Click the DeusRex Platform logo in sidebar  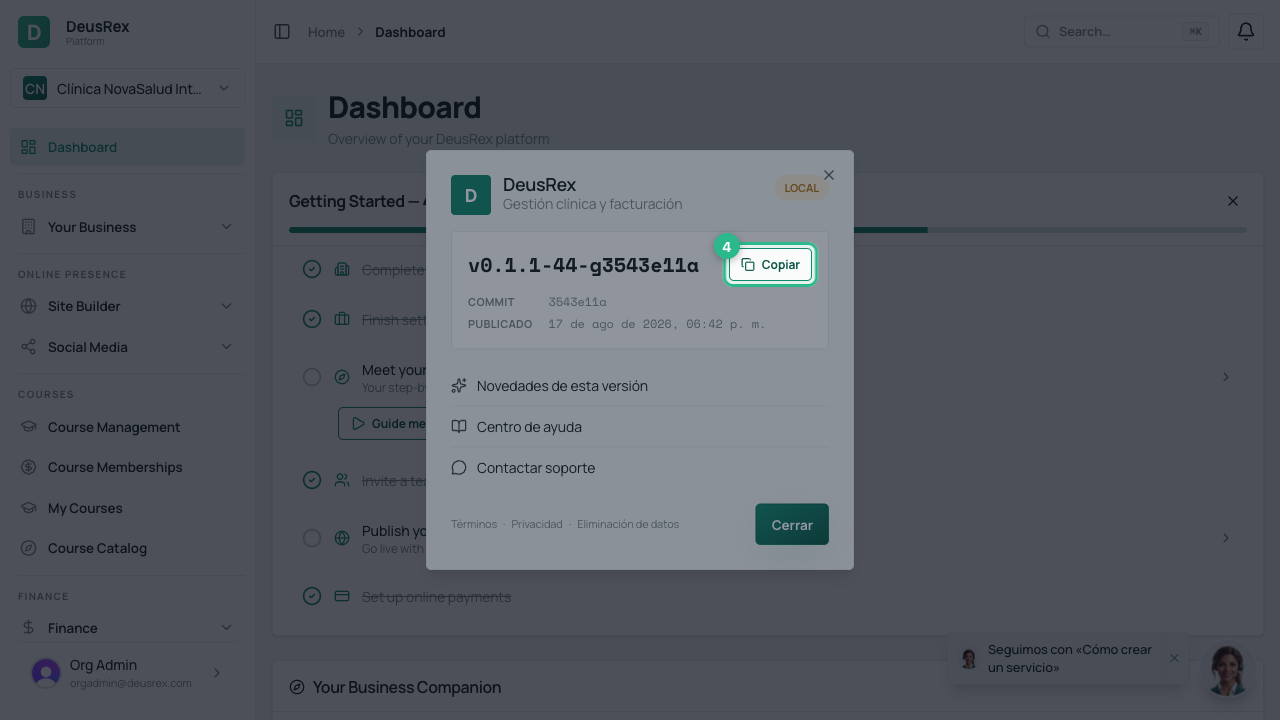pyautogui.click(x=34, y=32)
